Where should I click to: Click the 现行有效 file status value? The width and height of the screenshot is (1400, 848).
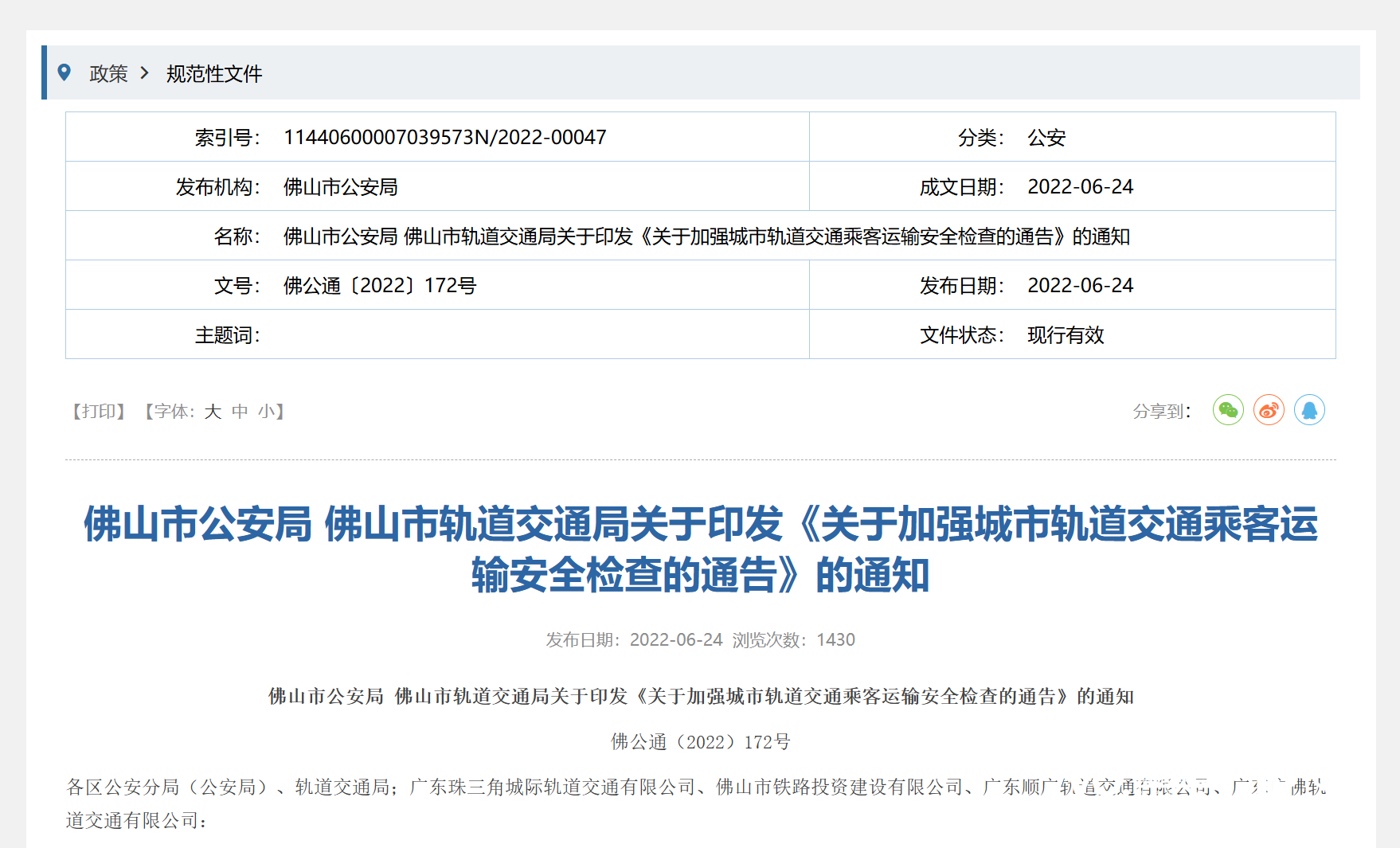pyautogui.click(x=1066, y=335)
